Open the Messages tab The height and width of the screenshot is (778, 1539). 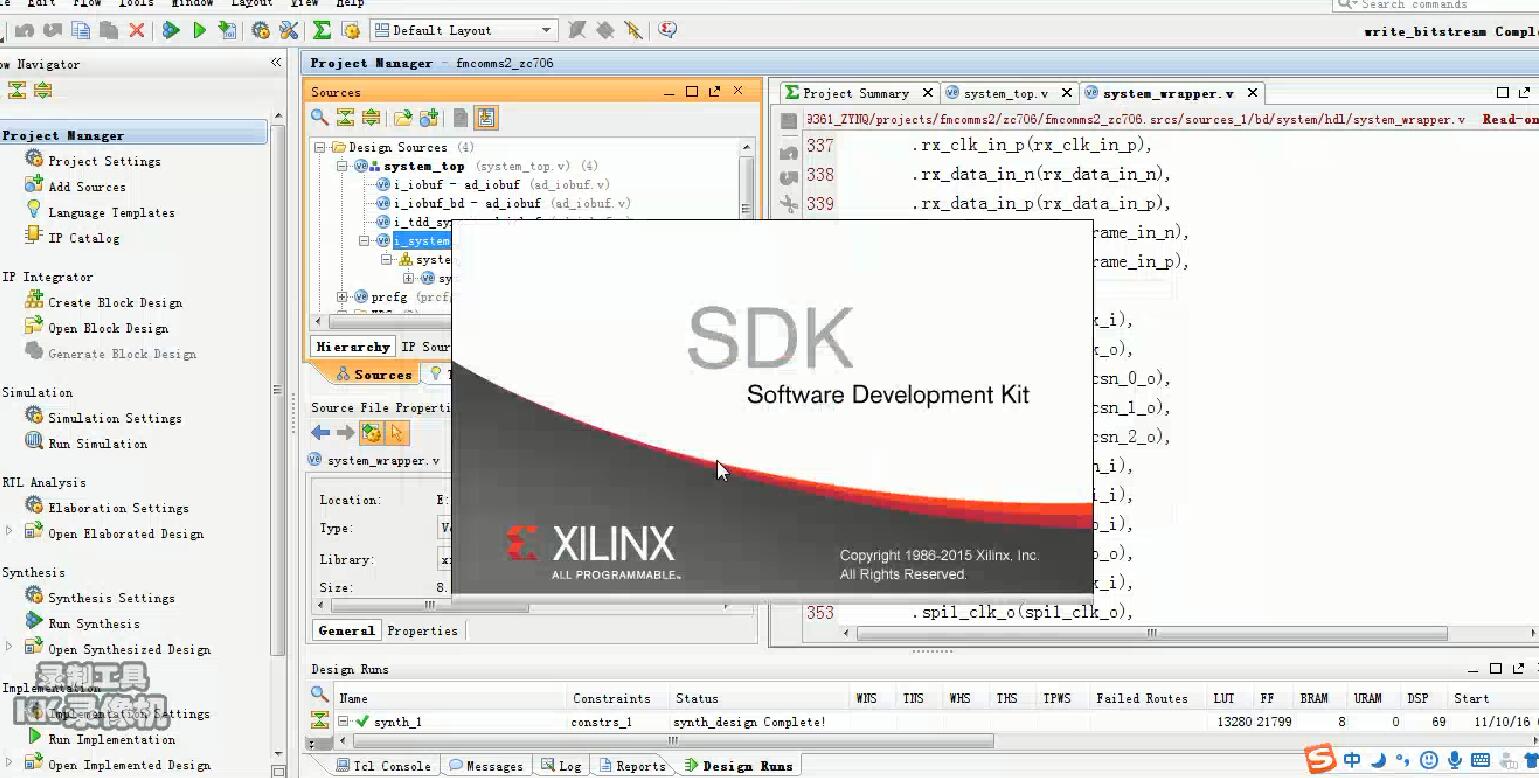coord(486,766)
